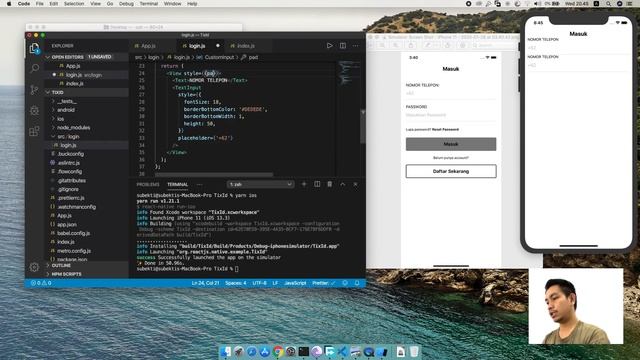The height and width of the screenshot is (360, 640).
Task: Open the Search view in the activity bar
Action: (x=35, y=68)
